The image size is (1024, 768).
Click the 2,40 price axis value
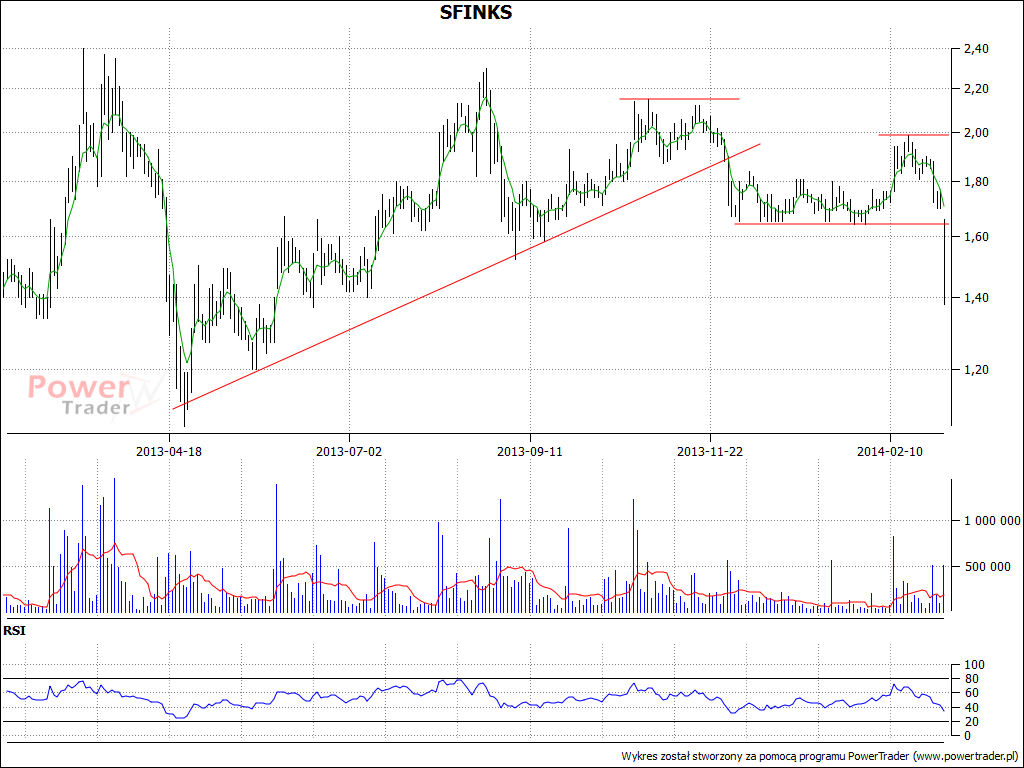976,48
